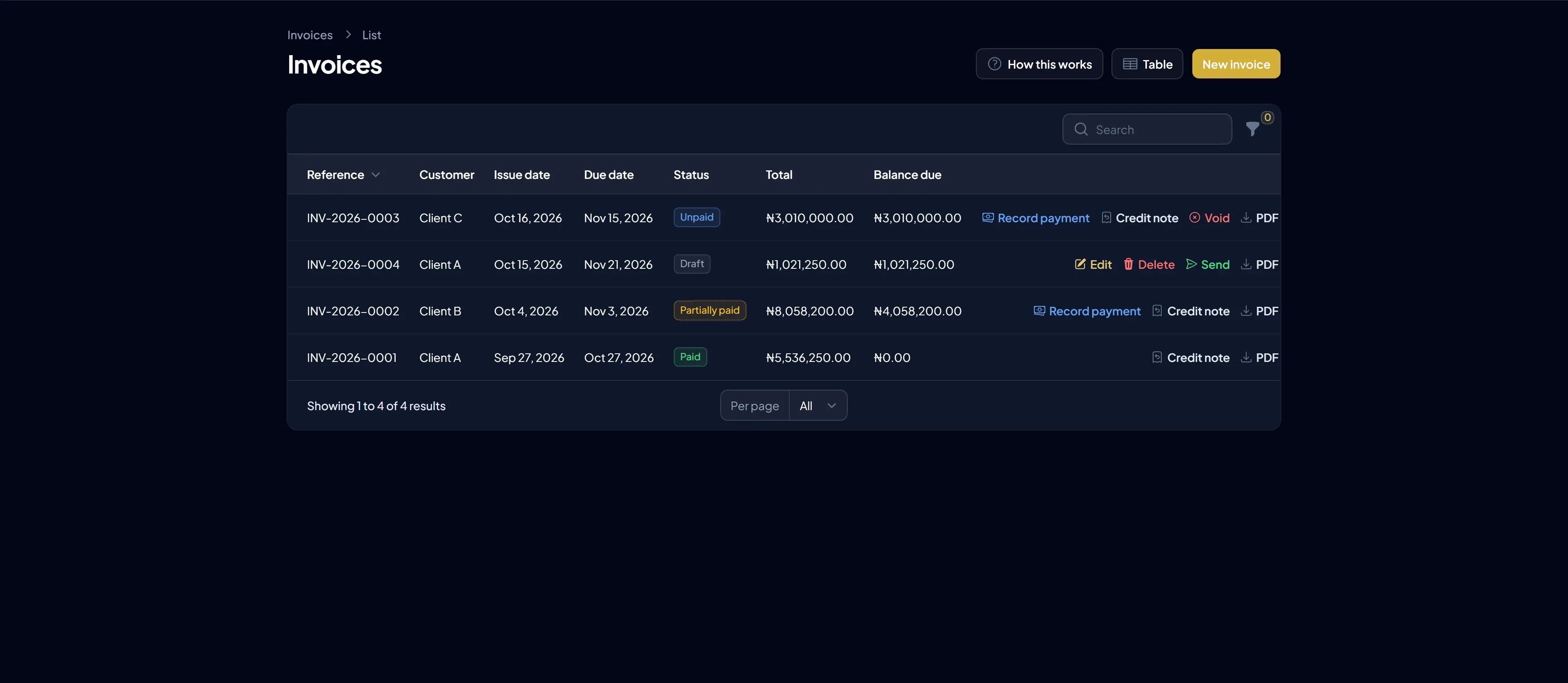1568x683 pixels.
Task: Record payment for INV-2026-0002
Action: click(1087, 311)
